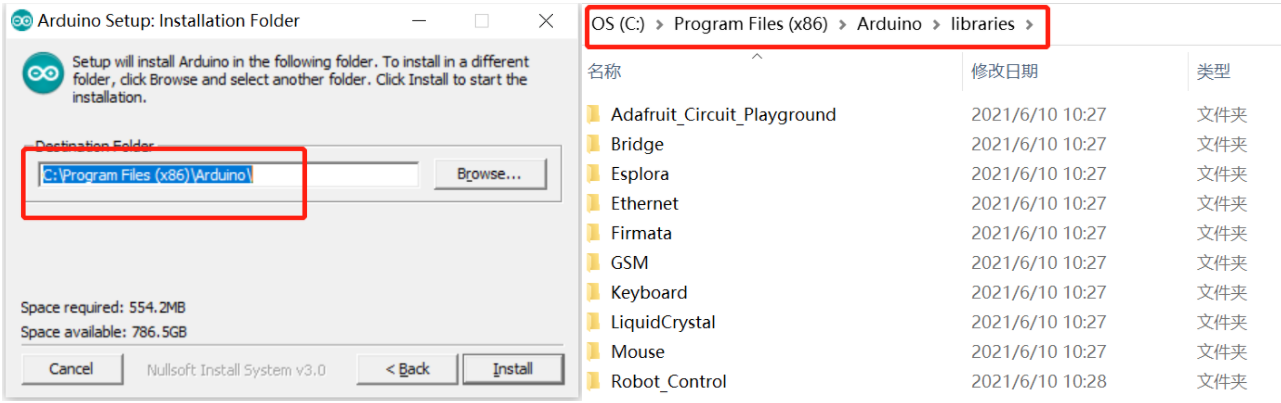Viewport: 1281px width, 403px height.
Task: Click the Destination Folder path field
Action: [228, 174]
